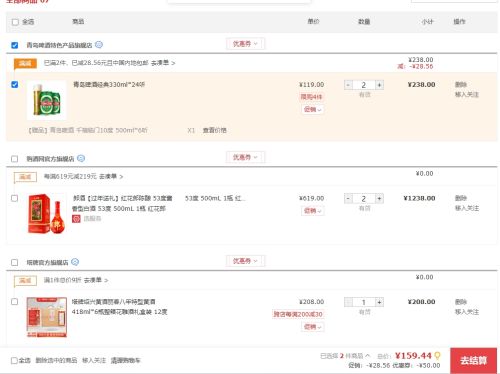Click 去凑单 link in 满1件9折 promotion row
Viewport: 500px width, 374px height.
[96, 280]
